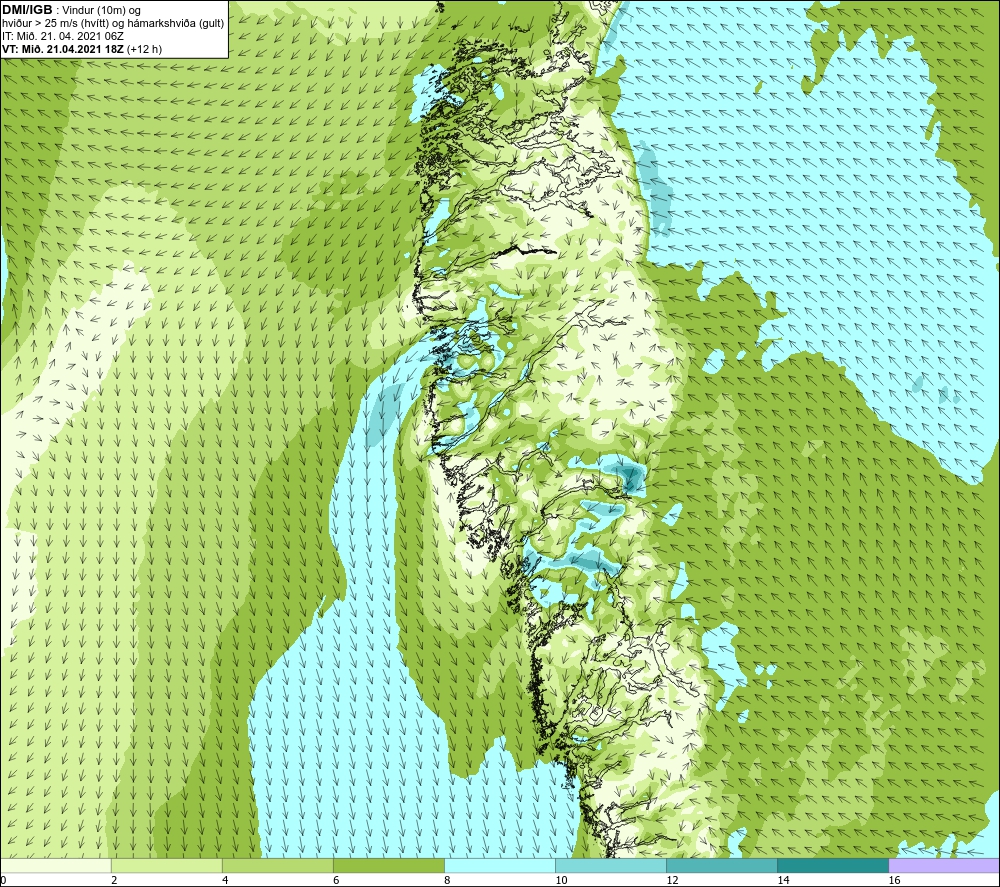
Task: Click the 4–6 m/s green legend swatch
Action: click(x=277, y=866)
